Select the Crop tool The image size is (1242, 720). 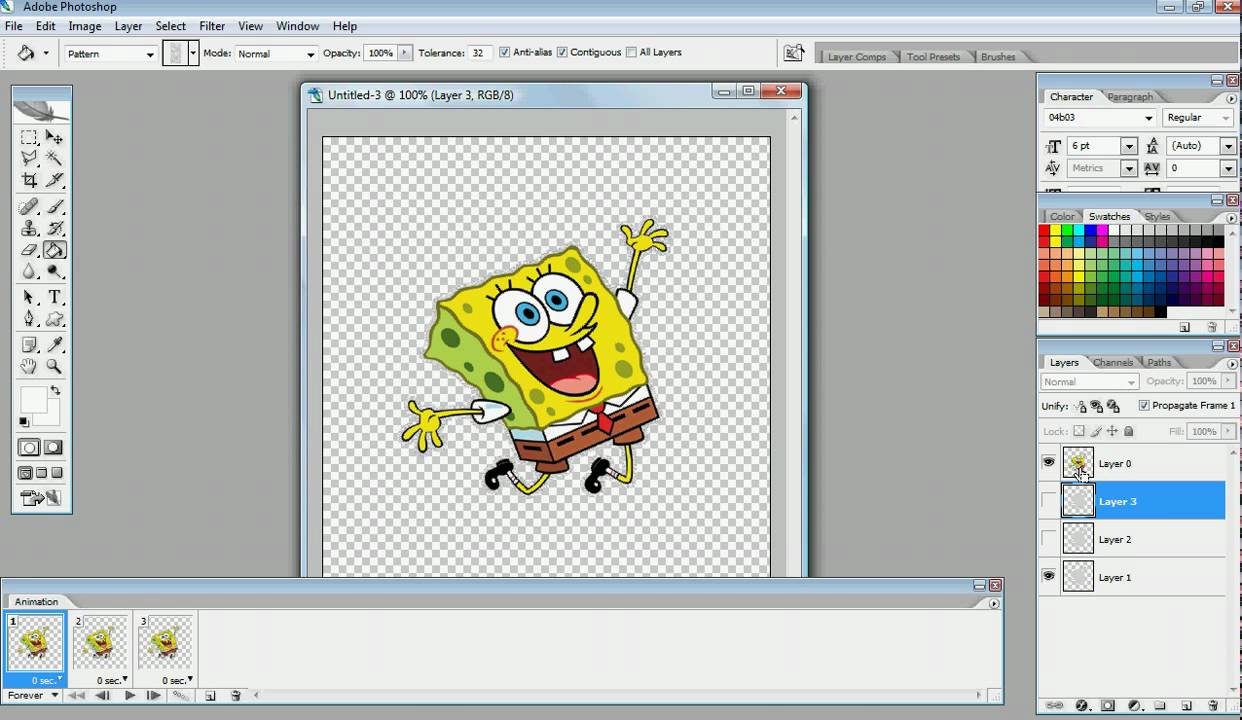(x=29, y=180)
